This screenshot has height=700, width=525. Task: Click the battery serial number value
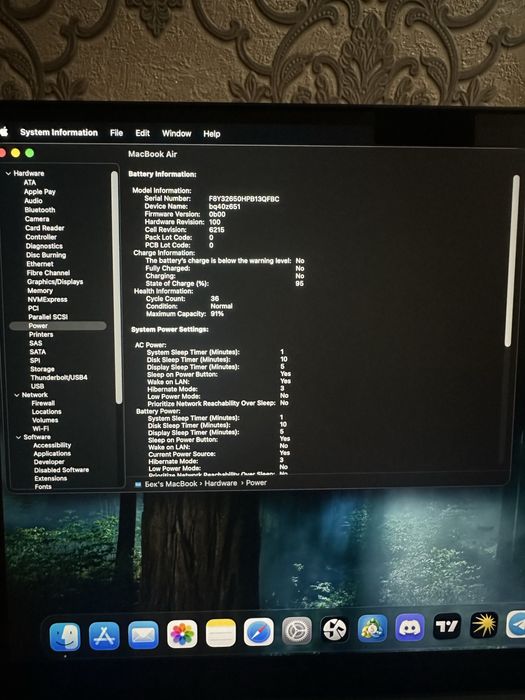pos(244,199)
